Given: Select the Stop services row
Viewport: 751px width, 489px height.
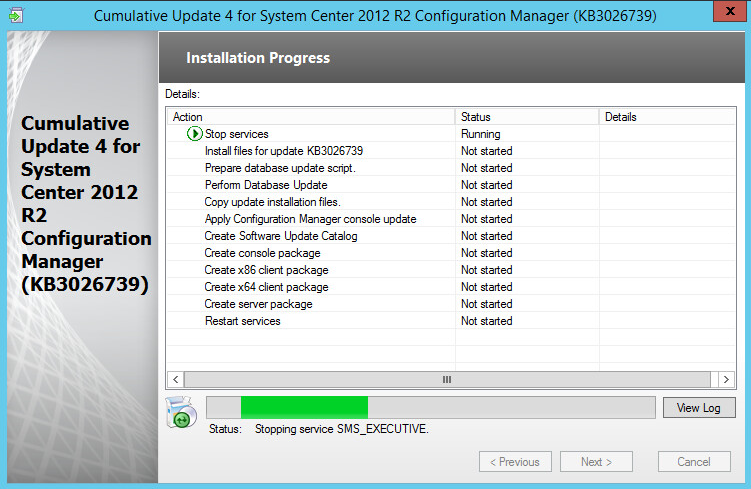Looking at the screenshot, I should tap(236, 134).
